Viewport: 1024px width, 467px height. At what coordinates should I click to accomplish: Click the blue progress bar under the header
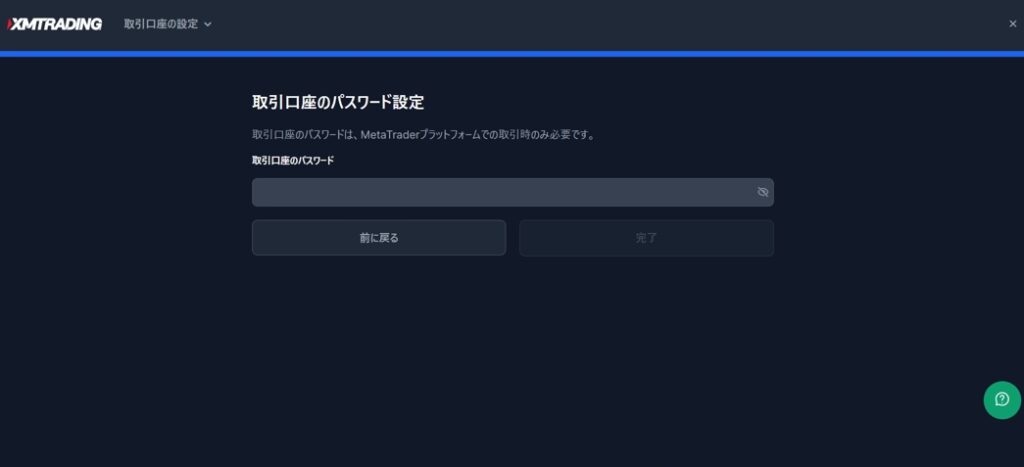(x=512, y=54)
